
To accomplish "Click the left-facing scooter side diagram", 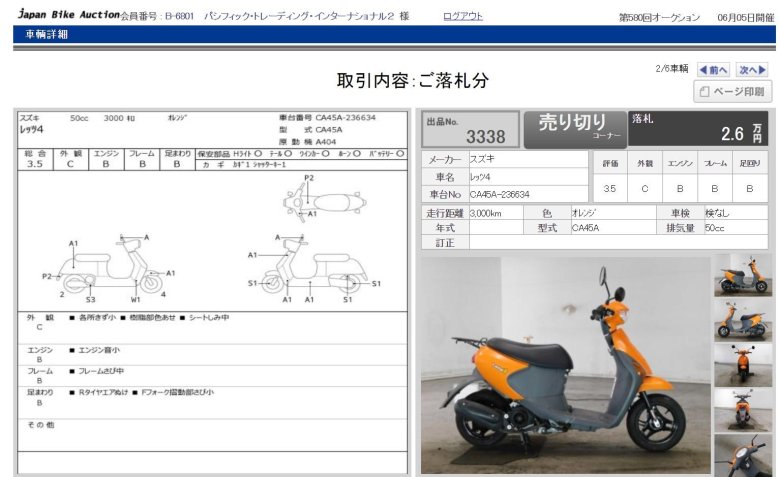I will pyautogui.click(x=110, y=266).
